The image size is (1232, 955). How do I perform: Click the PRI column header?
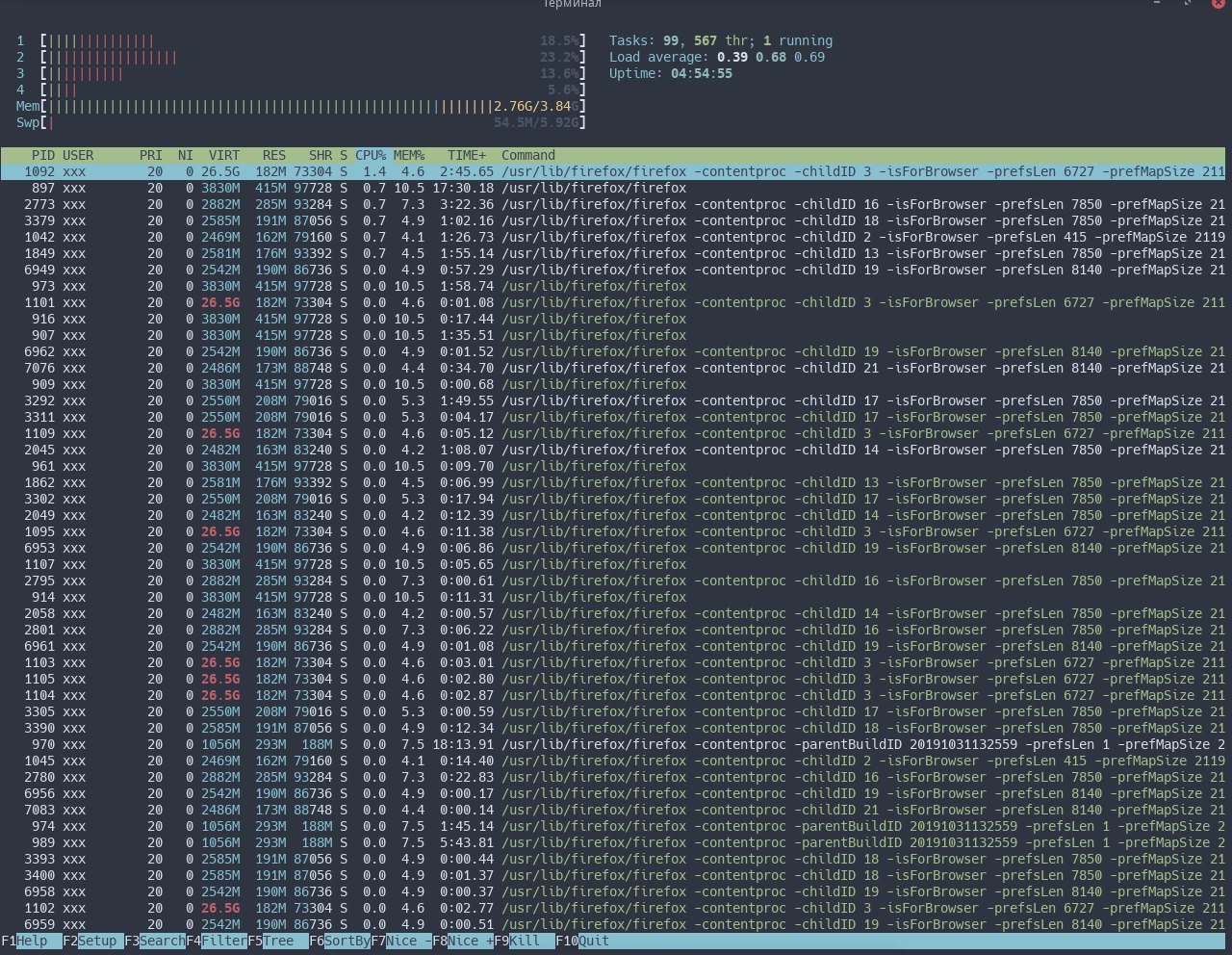(x=151, y=155)
